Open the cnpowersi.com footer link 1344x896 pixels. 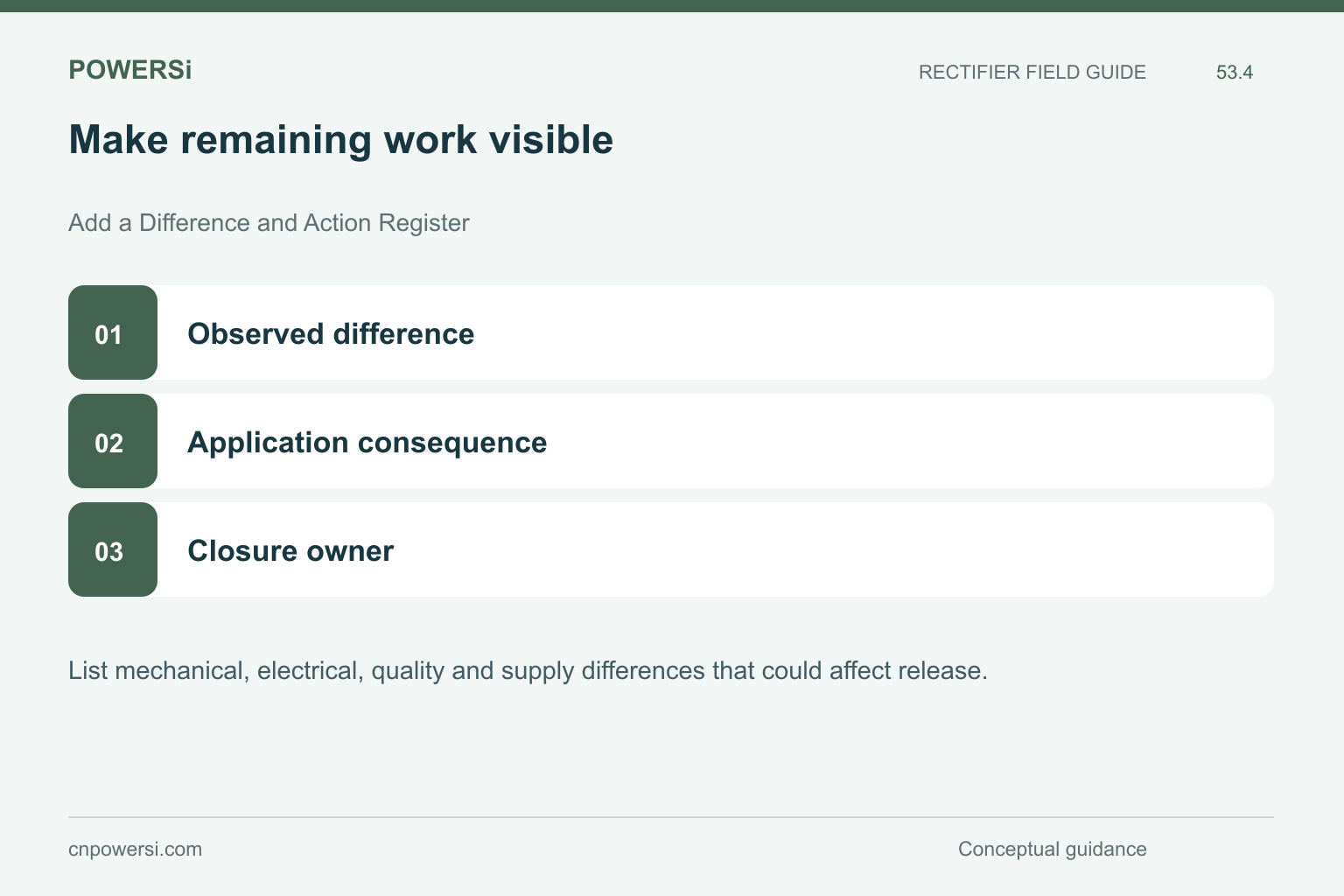click(x=135, y=850)
